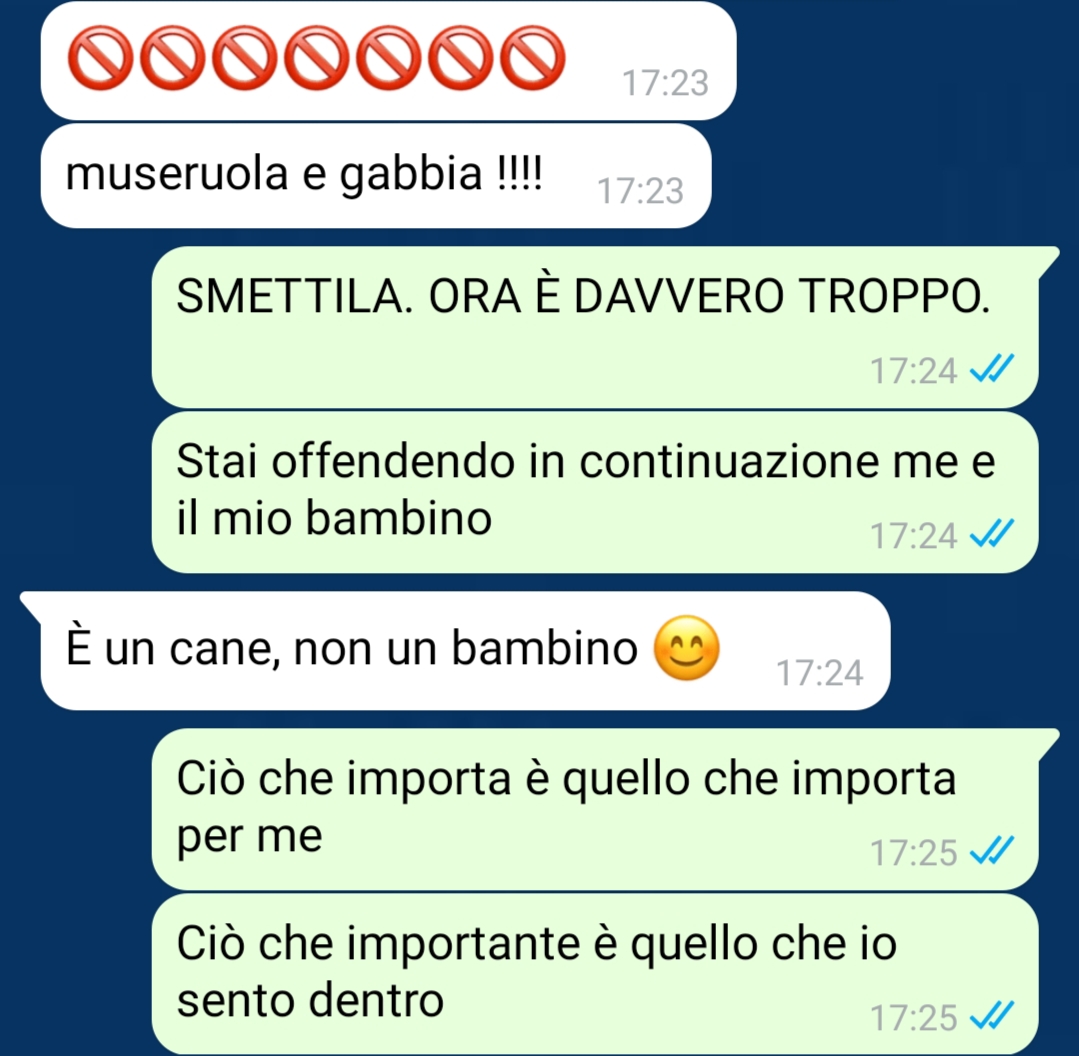This screenshot has height=1056, width=1079.
Task: Click the smiling face emoji
Action: click(x=686, y=649)
